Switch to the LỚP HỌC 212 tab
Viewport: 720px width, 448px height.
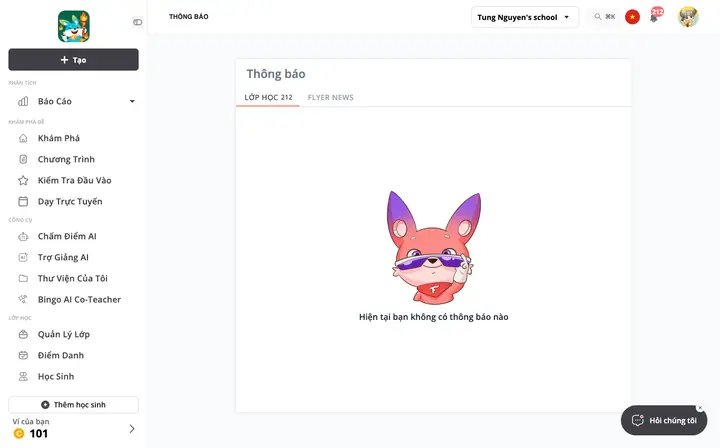[268, 97]
